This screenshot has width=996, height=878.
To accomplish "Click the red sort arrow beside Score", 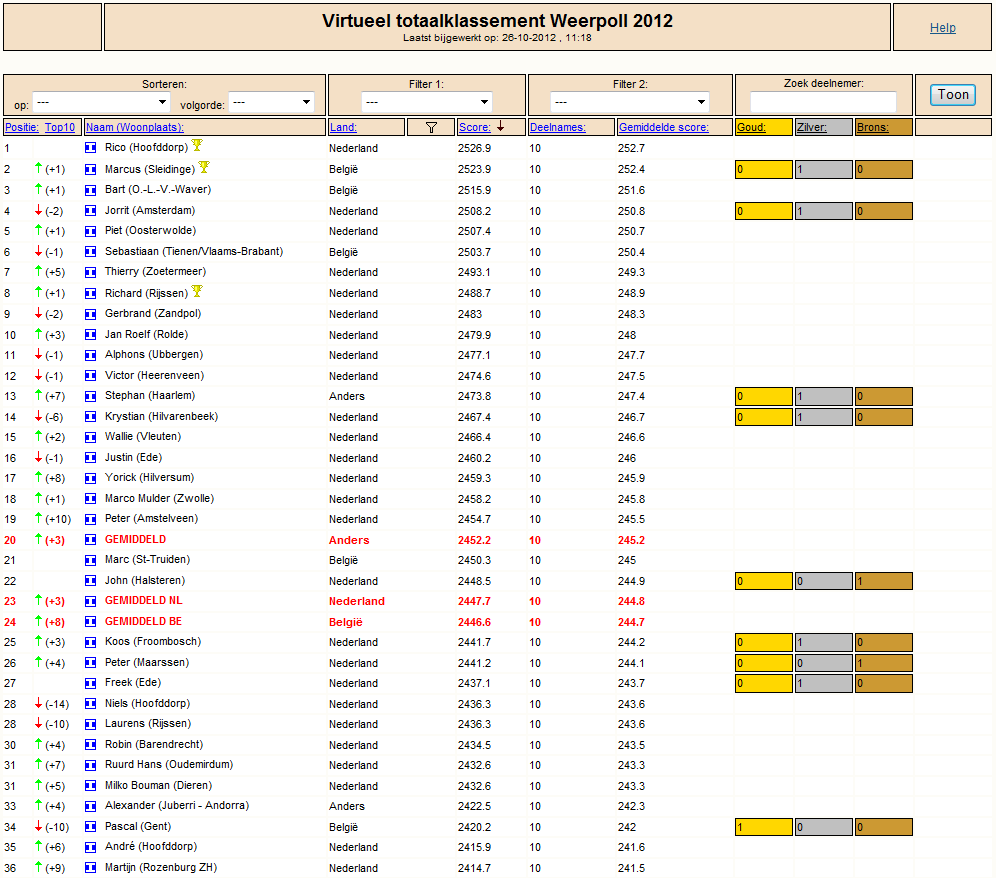I will (501, 126).
